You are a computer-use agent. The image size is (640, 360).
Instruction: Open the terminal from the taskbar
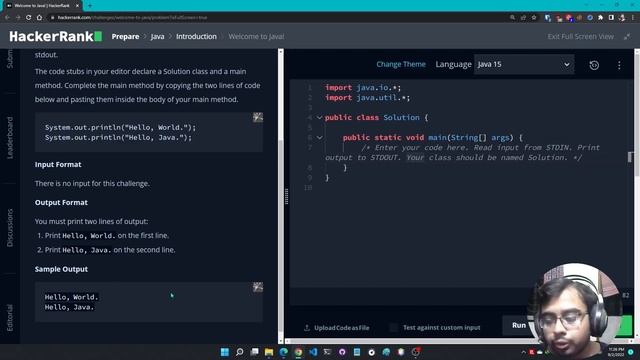(327, 352)
